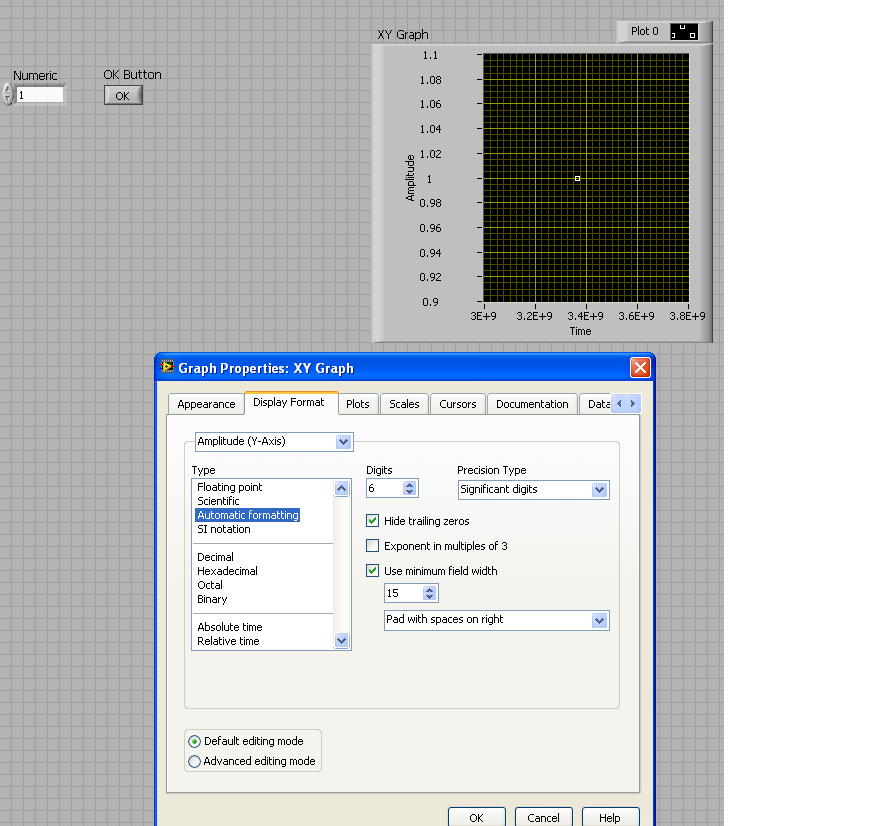Click the OK Button on front panel
This screenshot has width=872, height=826.
[123, 96]
